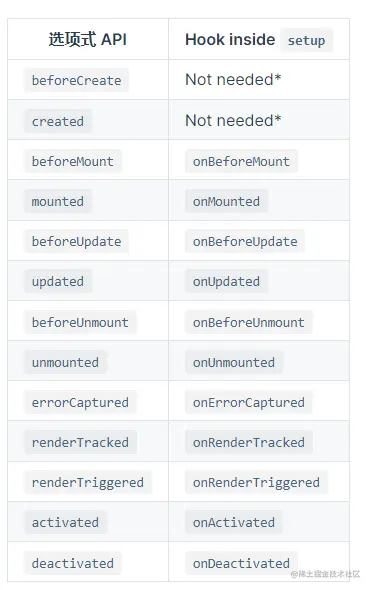Click the errorCaptured code label
The width and height of the screenshot is (372, 590).
click(80, 403)
